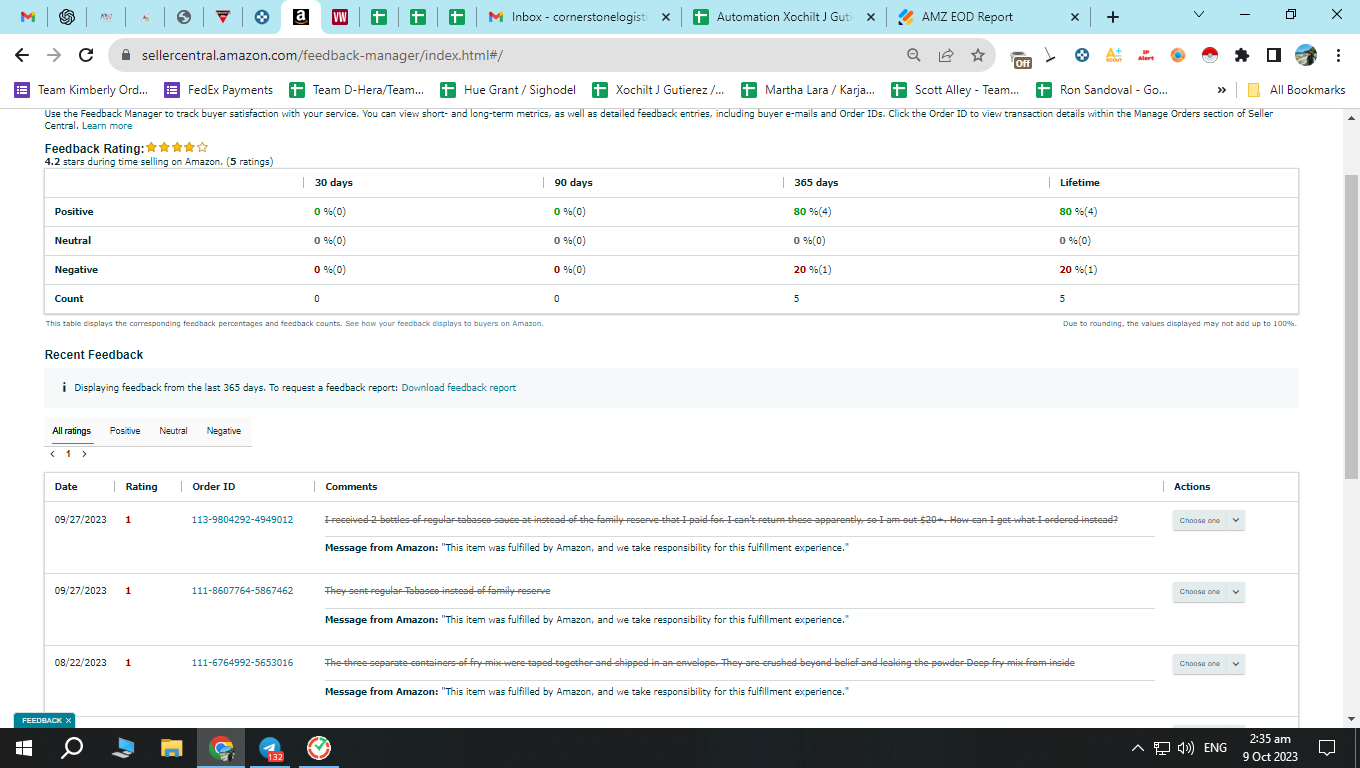Filter feedback by Positive tab
The height and width of the screenshot is (768, 1360).
tap(125, 431)
